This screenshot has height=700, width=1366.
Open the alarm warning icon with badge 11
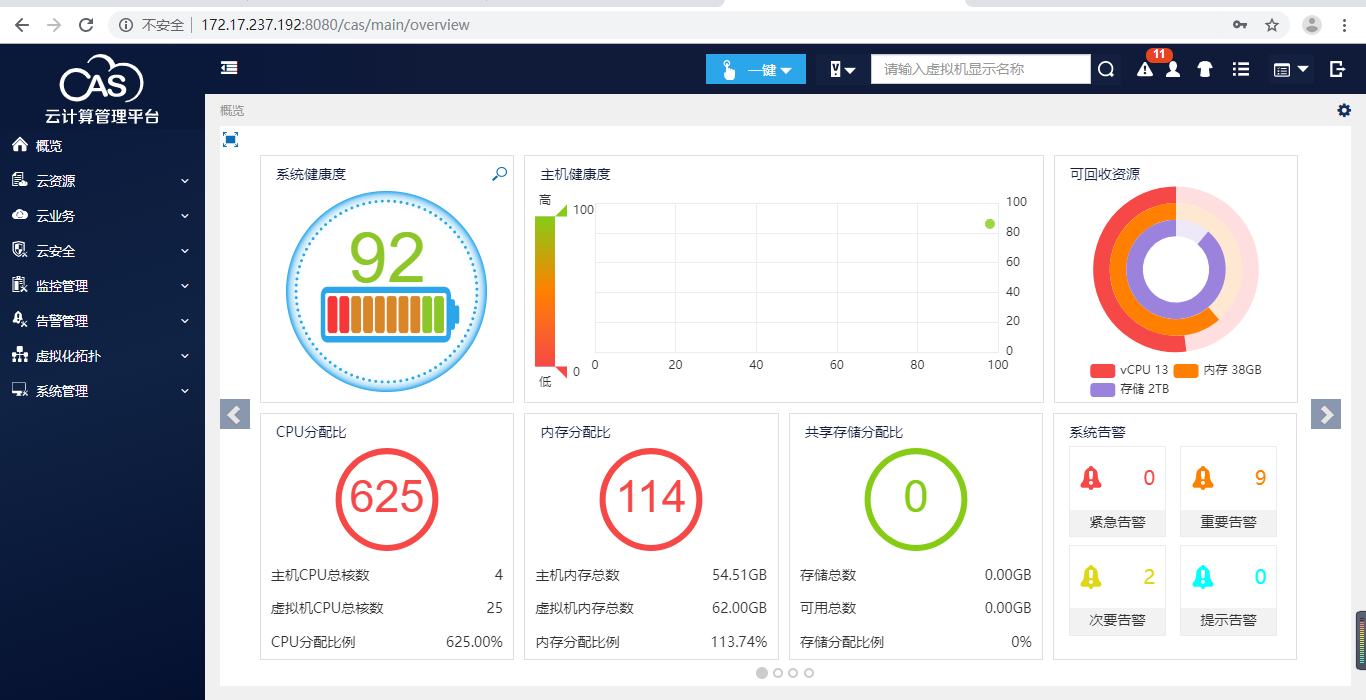1145,69
